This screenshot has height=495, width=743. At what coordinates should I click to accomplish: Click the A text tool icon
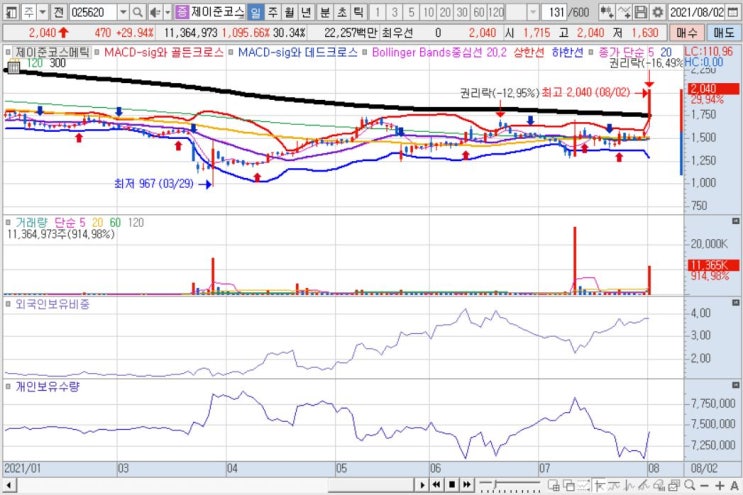734,485
